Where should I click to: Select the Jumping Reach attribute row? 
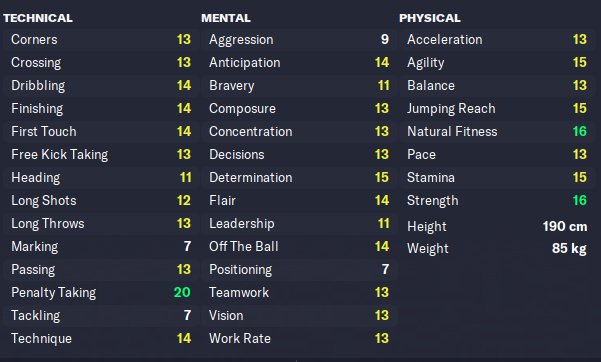497,109
